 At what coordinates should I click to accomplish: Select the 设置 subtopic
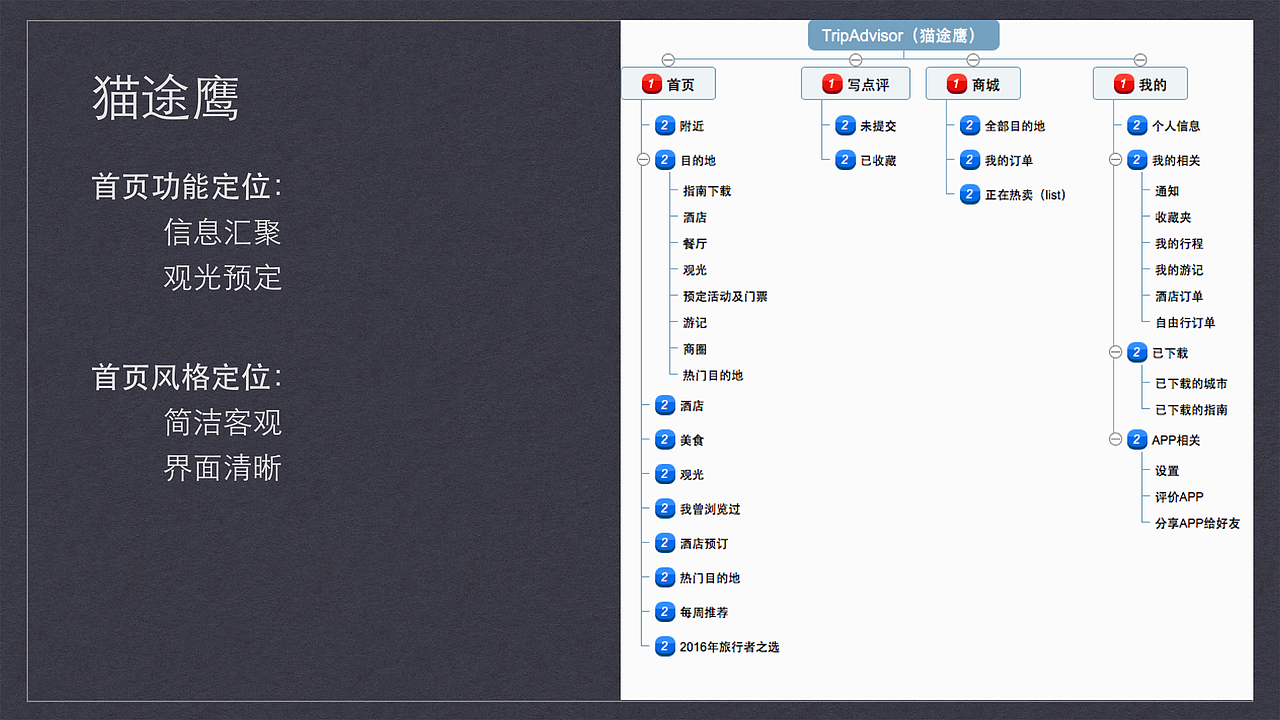[x=1167, y=471]
